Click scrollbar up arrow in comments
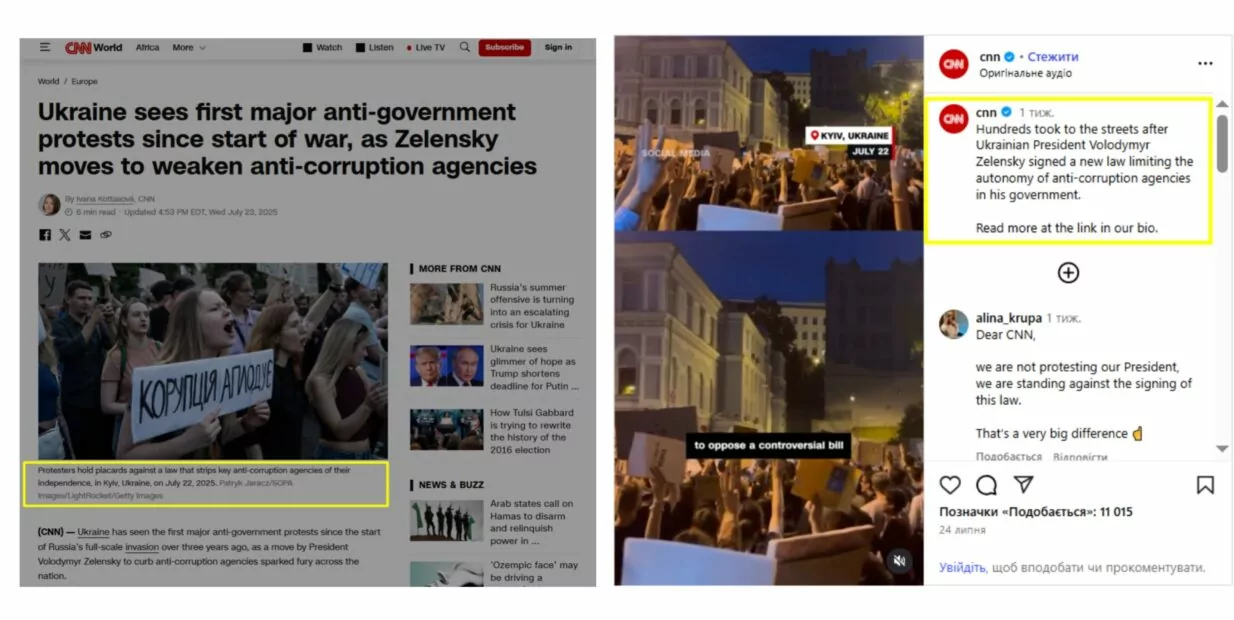The image size is (1234, 620). 1221,104
